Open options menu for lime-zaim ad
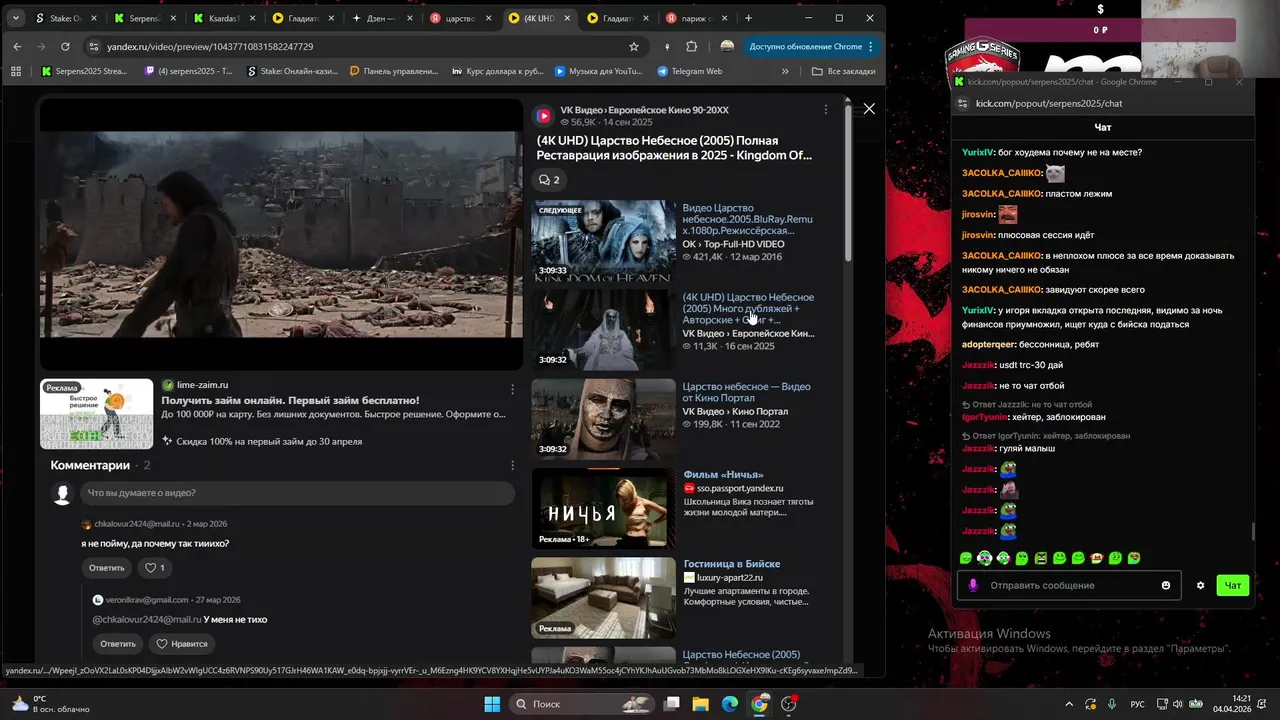This screenshot has width=1280, height=720. pos(513,390)
